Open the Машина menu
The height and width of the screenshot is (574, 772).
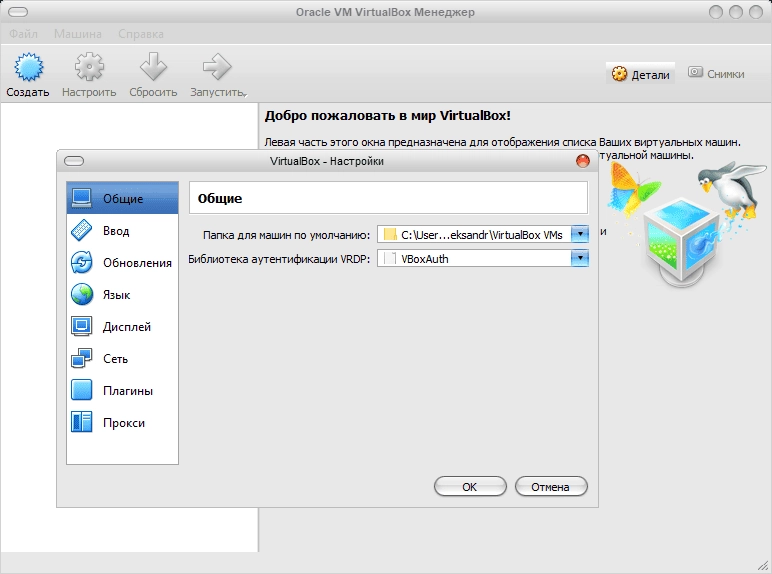[78, 34]
